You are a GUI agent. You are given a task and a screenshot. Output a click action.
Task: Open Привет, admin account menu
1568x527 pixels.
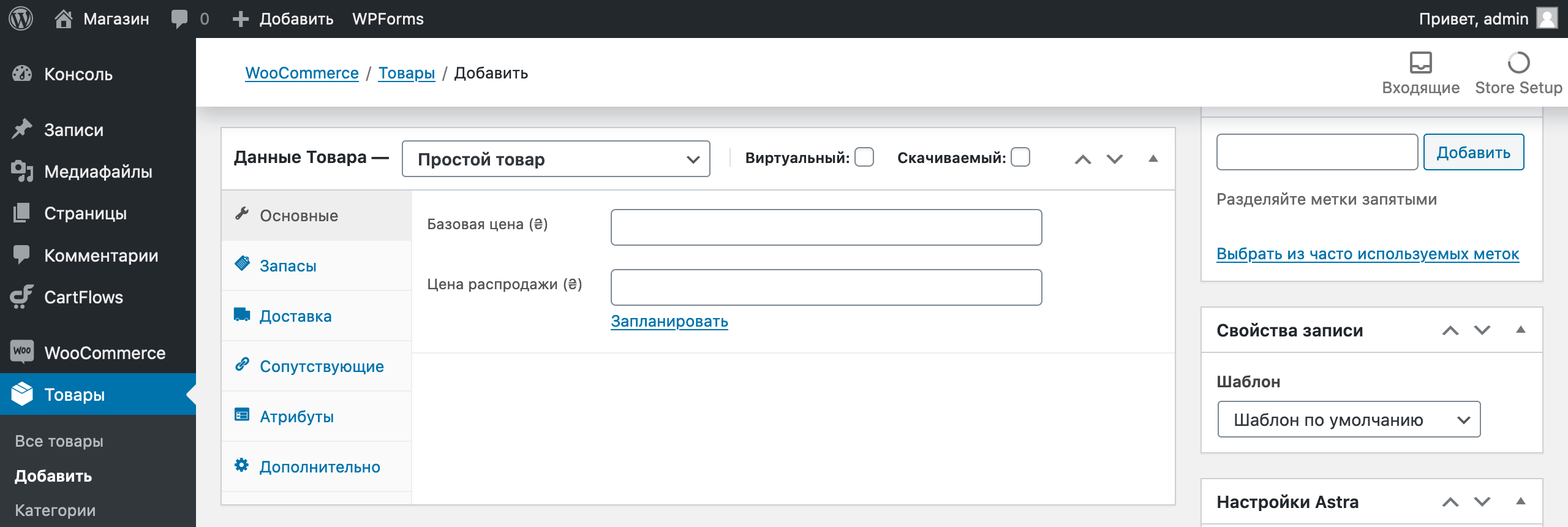tap(1487, 19)
